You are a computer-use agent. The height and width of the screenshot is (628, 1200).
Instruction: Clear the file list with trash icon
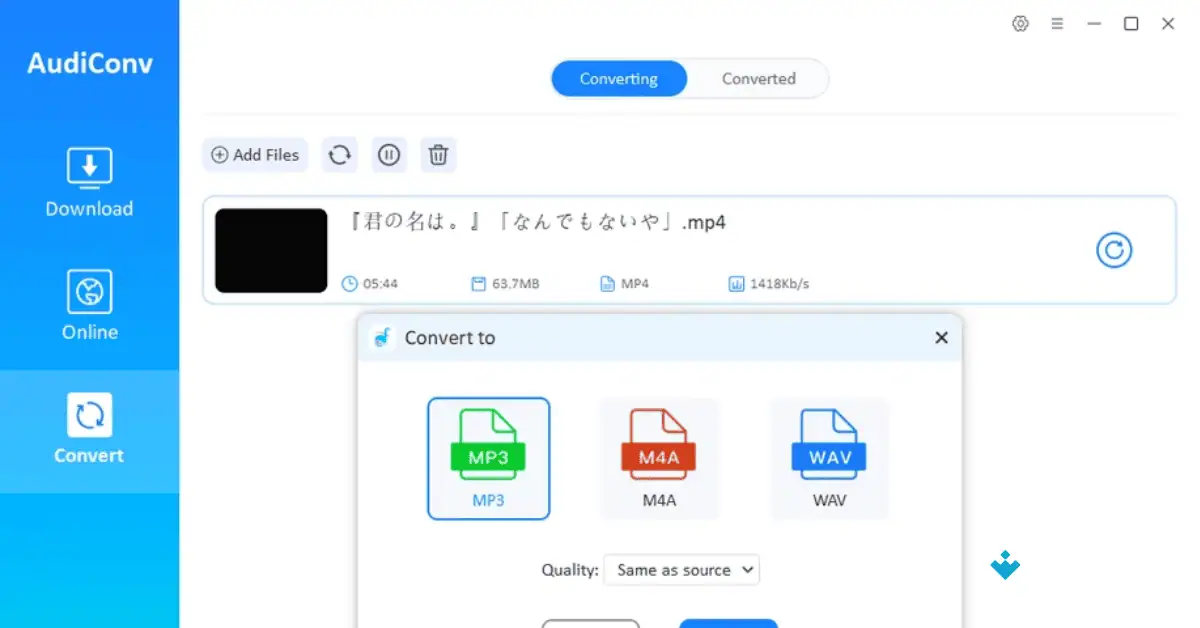pyautogui.click(x=438, y=155)
